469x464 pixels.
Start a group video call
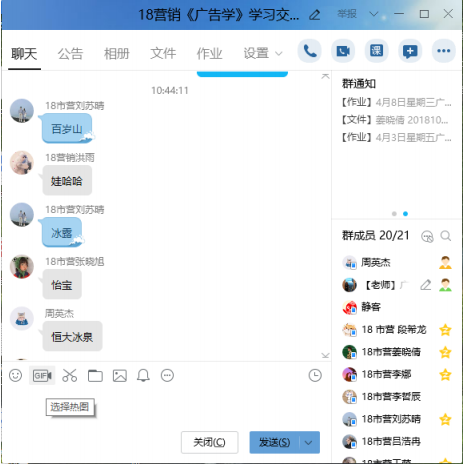point(343,51)
